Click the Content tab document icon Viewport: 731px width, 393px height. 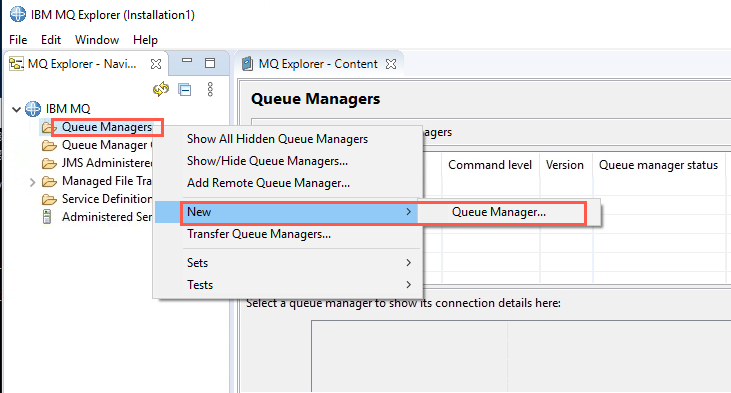(248, 63)
